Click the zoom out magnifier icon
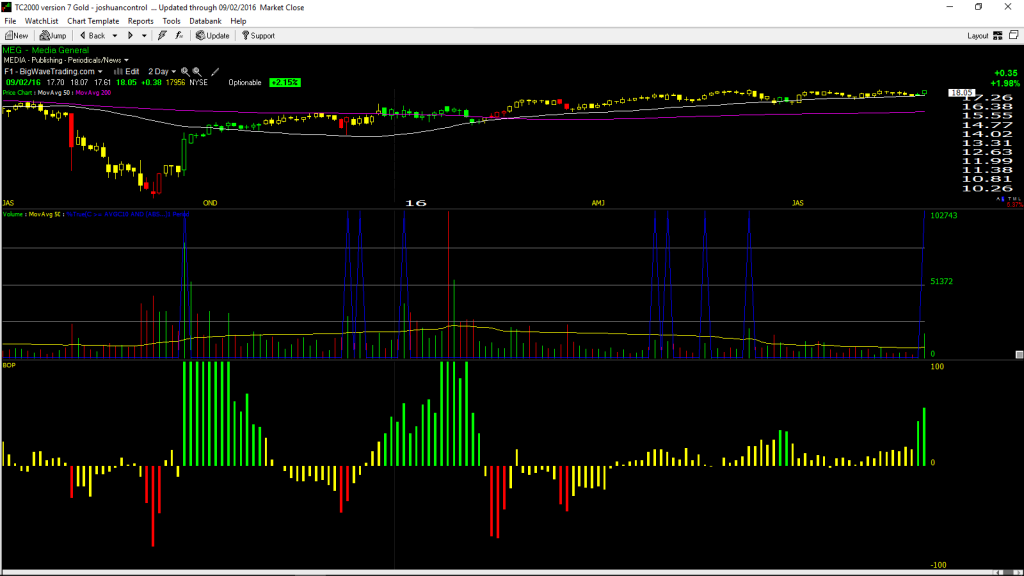Image resolution: width=1024 pixels, height=576 pixels. 197,71
